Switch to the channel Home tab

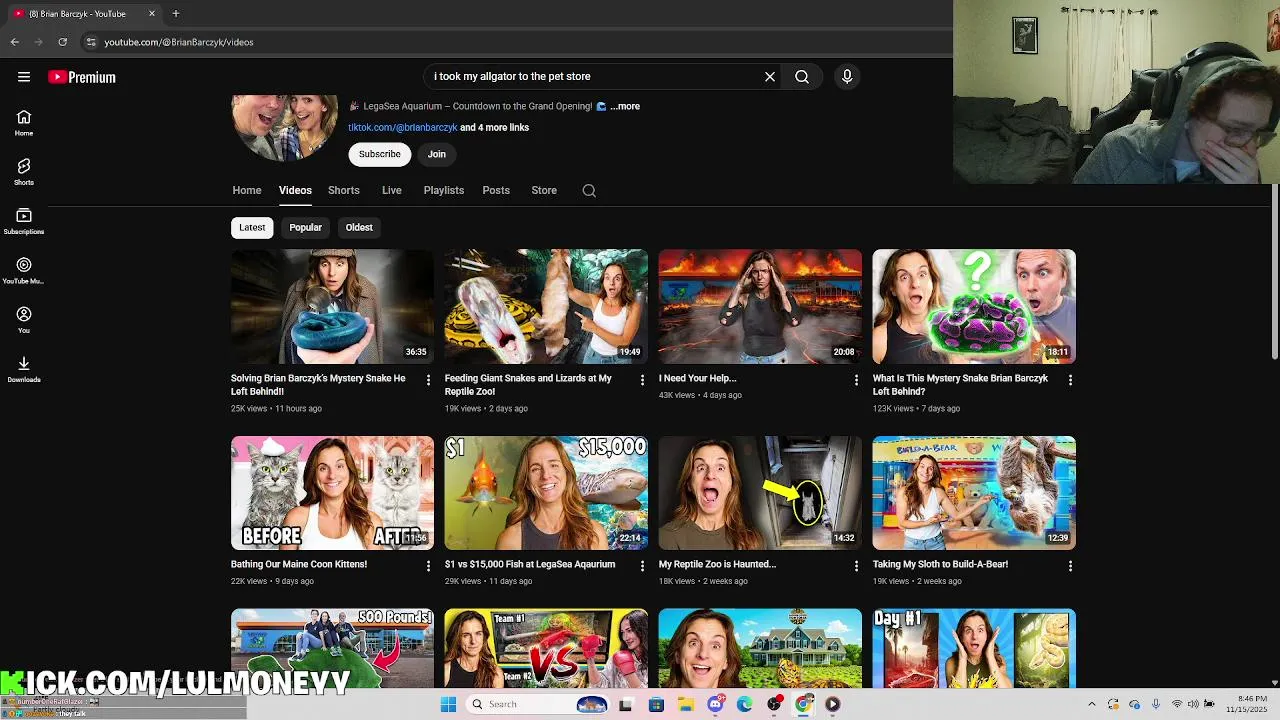coord(247,190)
